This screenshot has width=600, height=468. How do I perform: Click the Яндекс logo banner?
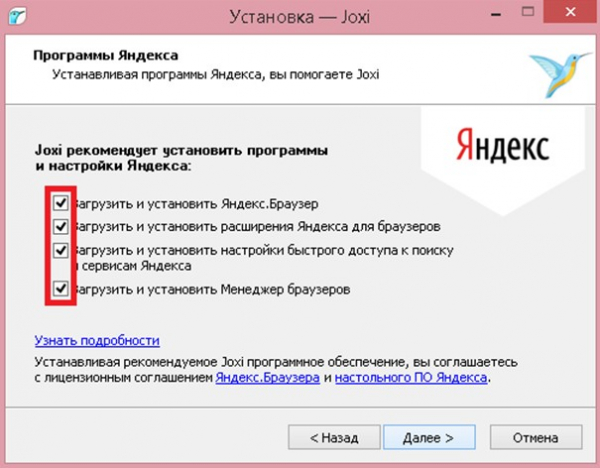503,161
